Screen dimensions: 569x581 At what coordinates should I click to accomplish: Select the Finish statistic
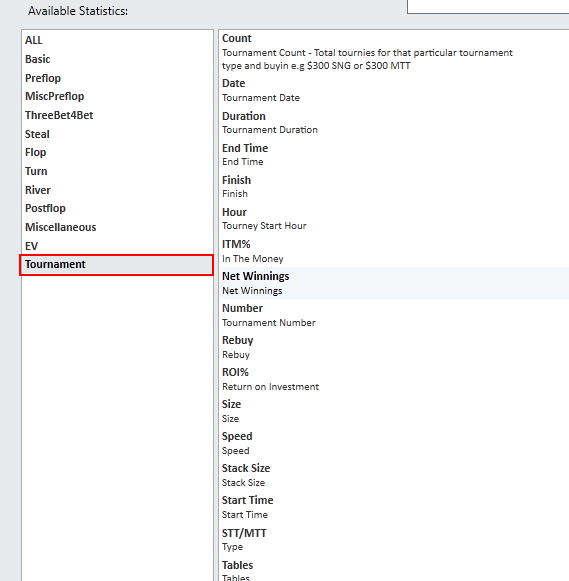[x=394, y=186]
